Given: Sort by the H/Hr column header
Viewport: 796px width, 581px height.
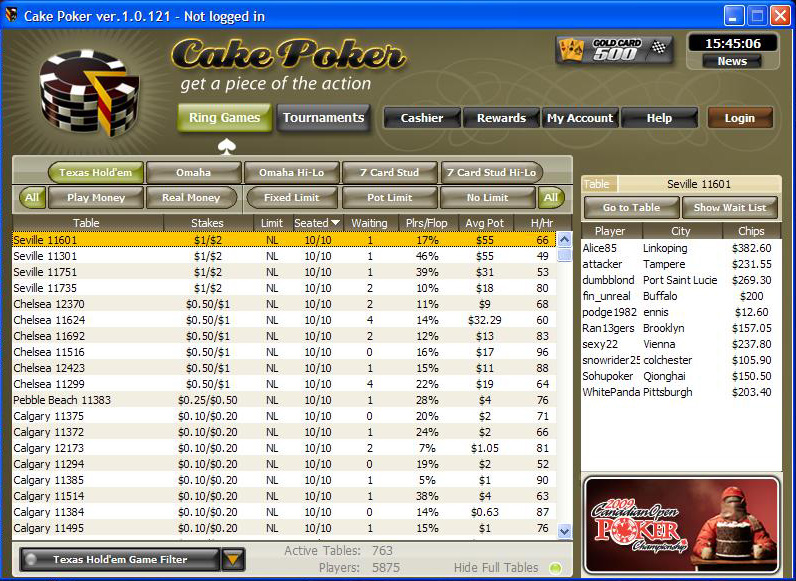Looking at the screenshot, I should point(542,223).
